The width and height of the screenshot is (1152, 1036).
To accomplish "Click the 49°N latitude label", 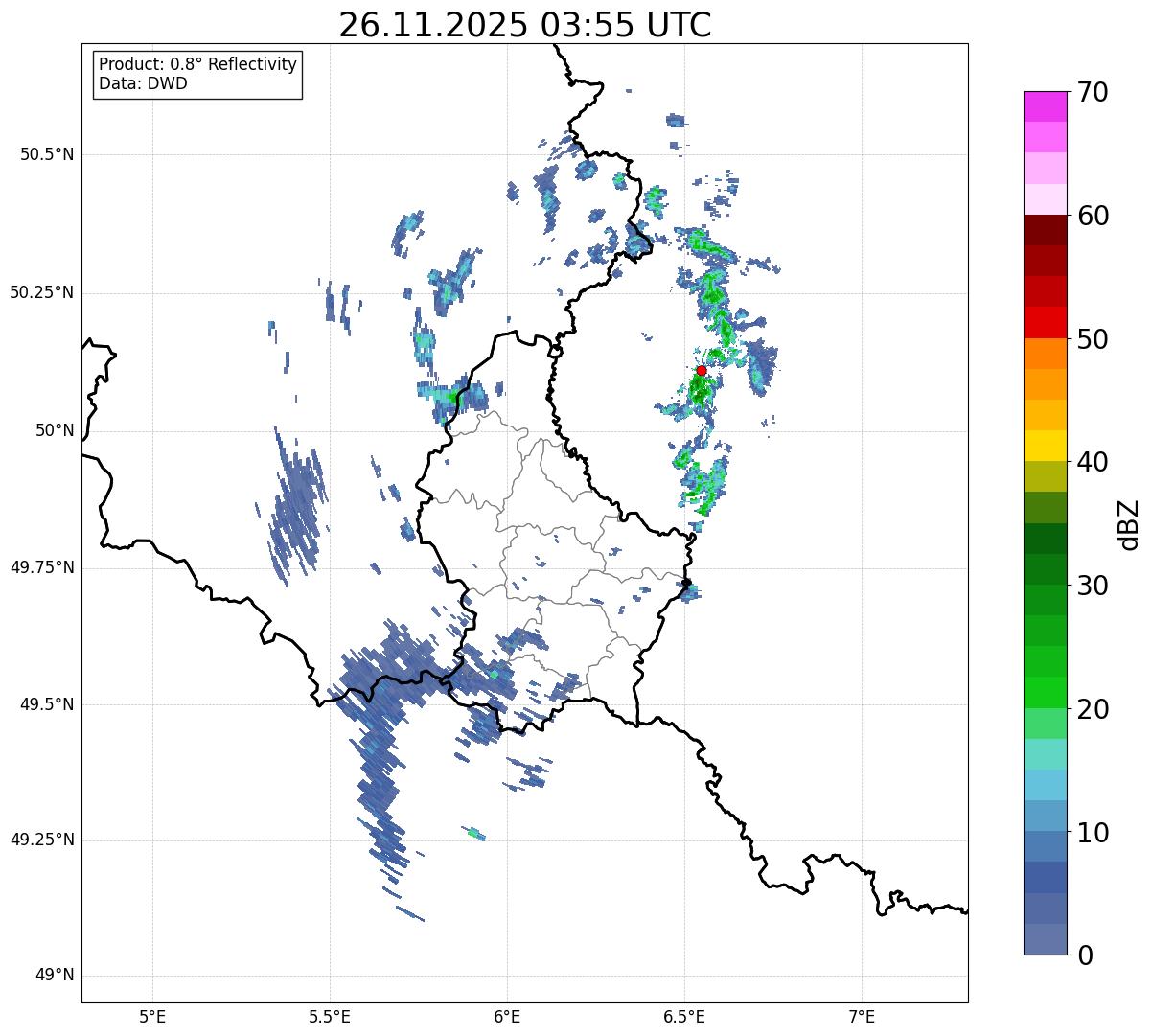I will click(55, 975).
